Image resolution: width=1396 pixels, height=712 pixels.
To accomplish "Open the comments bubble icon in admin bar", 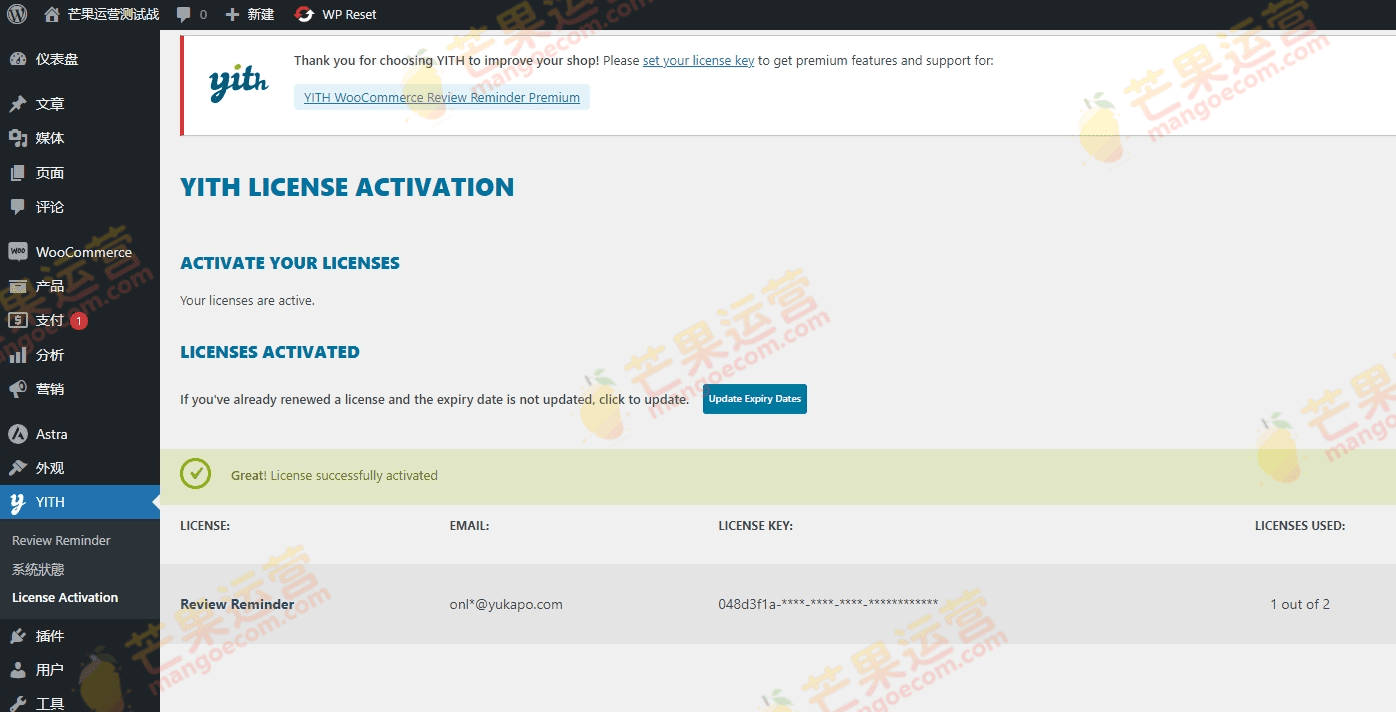I will coord(184,15).
